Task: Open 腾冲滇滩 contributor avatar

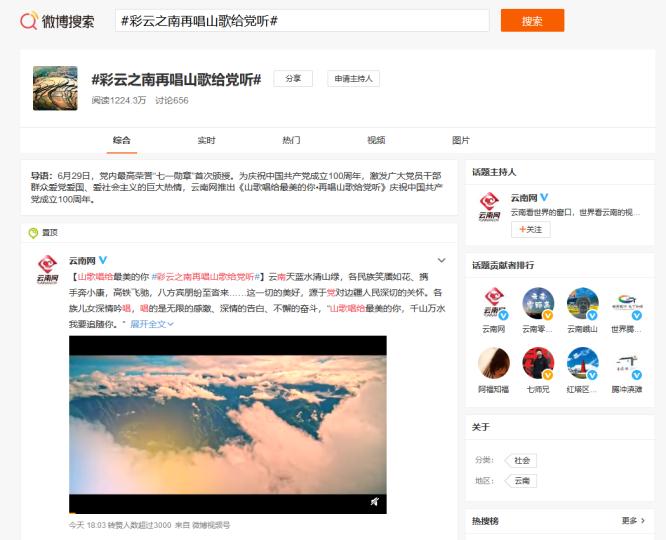Action: (626, 363)
